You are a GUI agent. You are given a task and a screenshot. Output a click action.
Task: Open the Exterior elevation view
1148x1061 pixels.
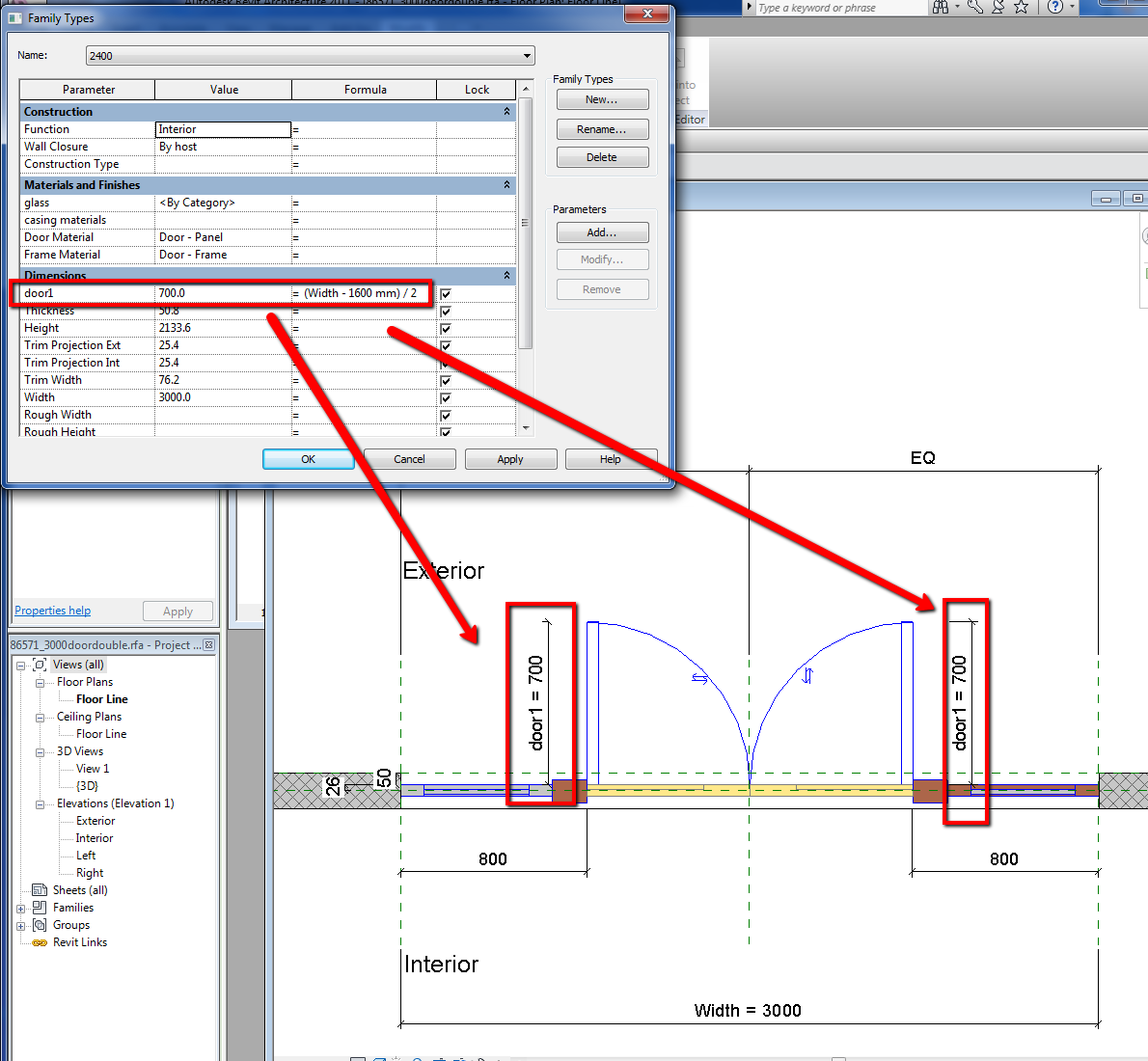click(x=96, y=821)
